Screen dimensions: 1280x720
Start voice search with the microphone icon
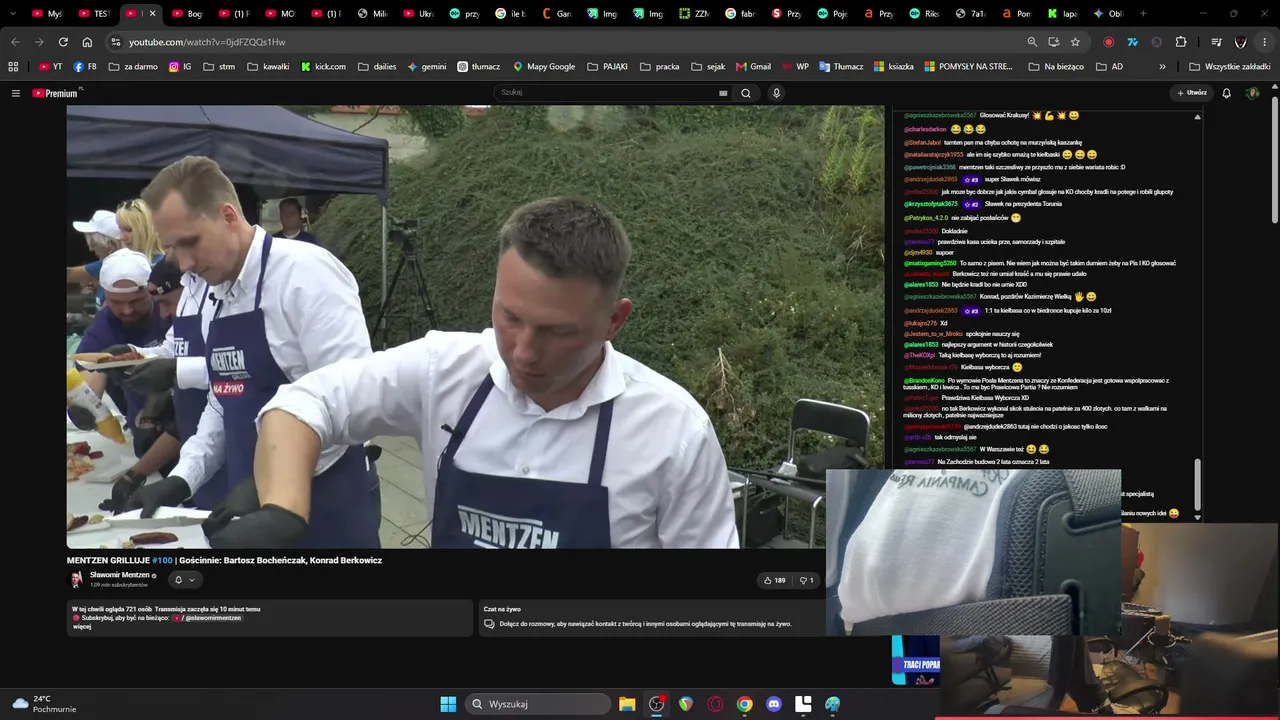pos(776,93)
